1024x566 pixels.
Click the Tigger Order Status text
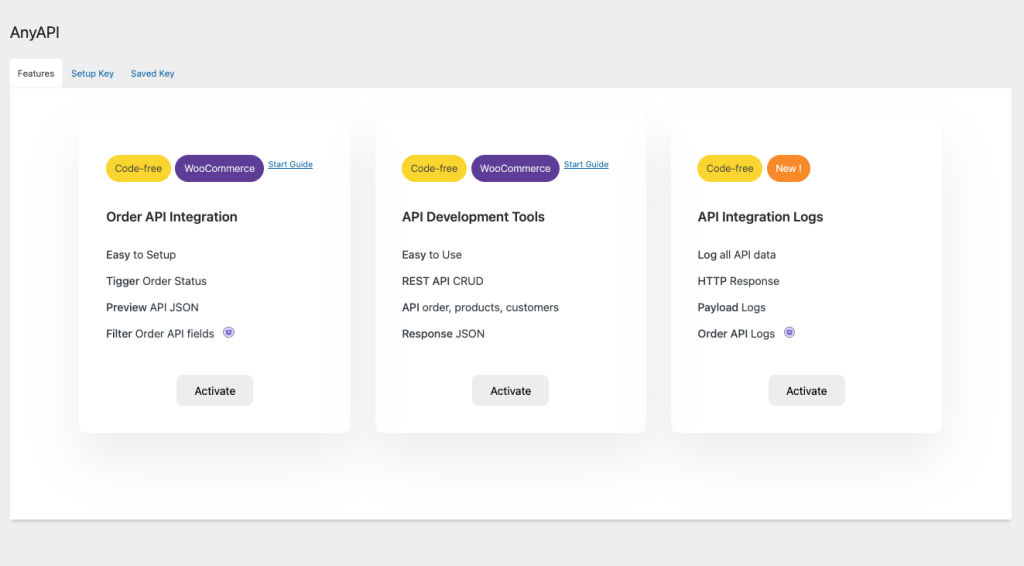156,281
